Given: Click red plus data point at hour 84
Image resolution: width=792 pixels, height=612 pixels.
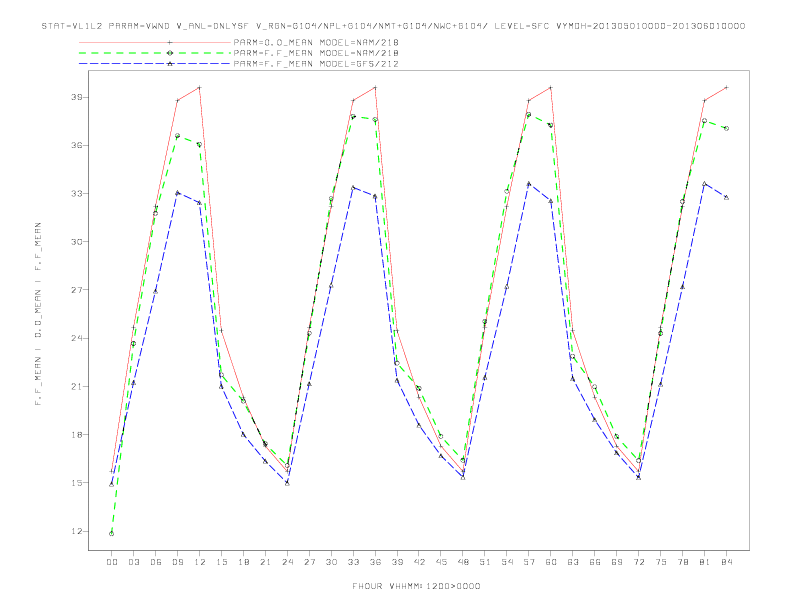Looking at the screenshot, I should tap(727, 87).
